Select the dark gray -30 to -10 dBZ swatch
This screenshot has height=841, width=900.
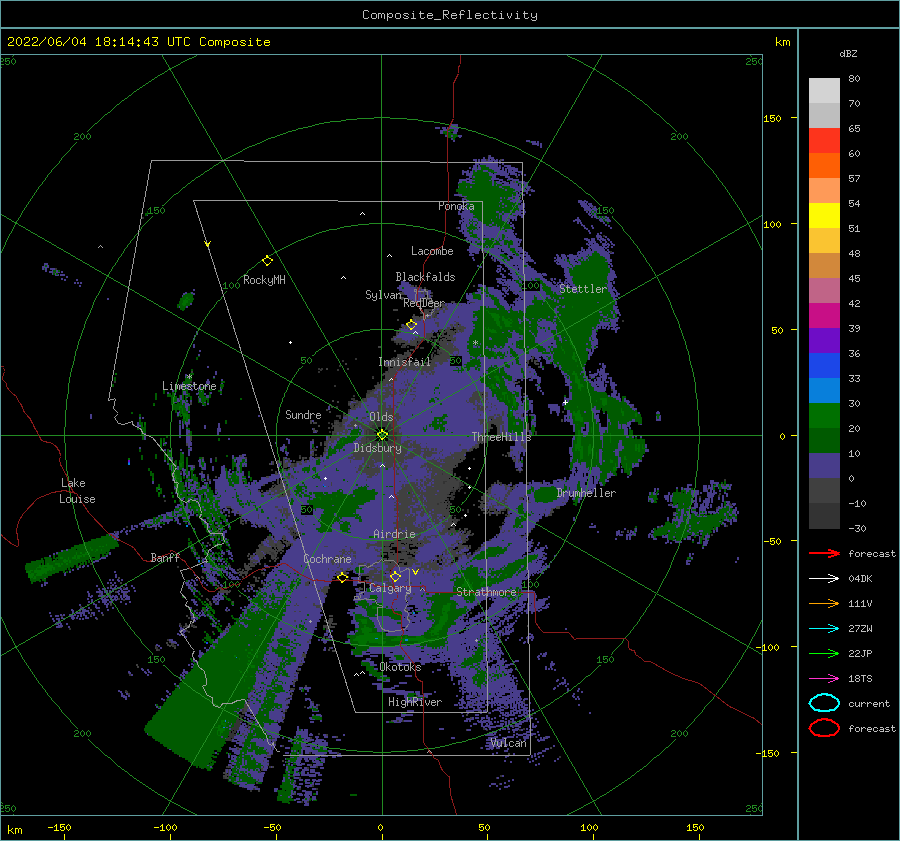click(824, 516)
